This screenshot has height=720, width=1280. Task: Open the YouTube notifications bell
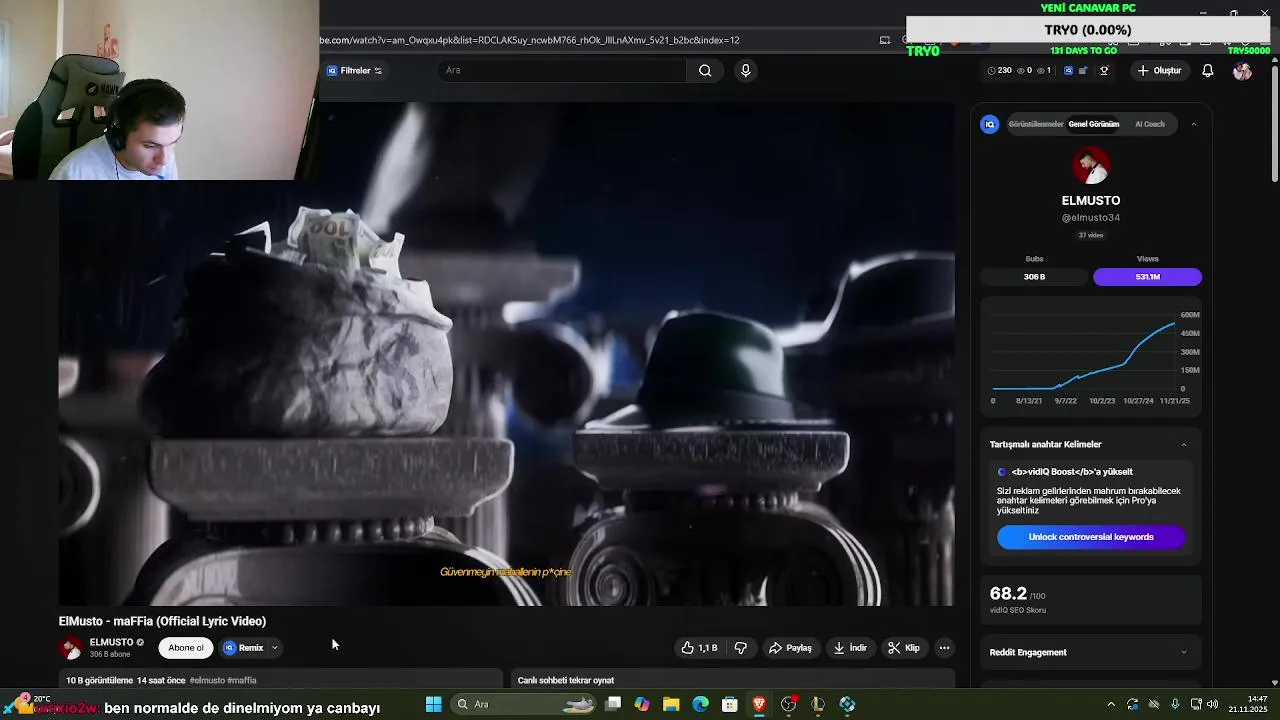point(1207,70)
